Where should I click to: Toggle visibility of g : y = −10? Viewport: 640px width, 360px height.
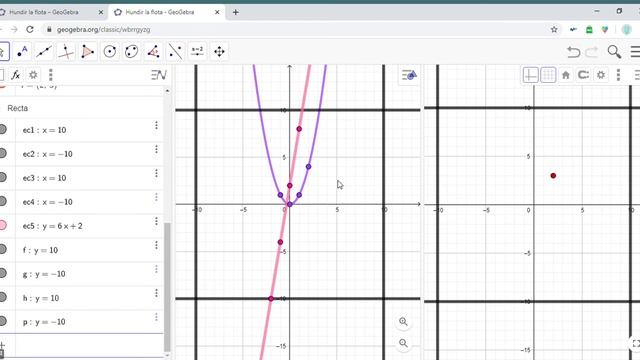click(3, 273)
